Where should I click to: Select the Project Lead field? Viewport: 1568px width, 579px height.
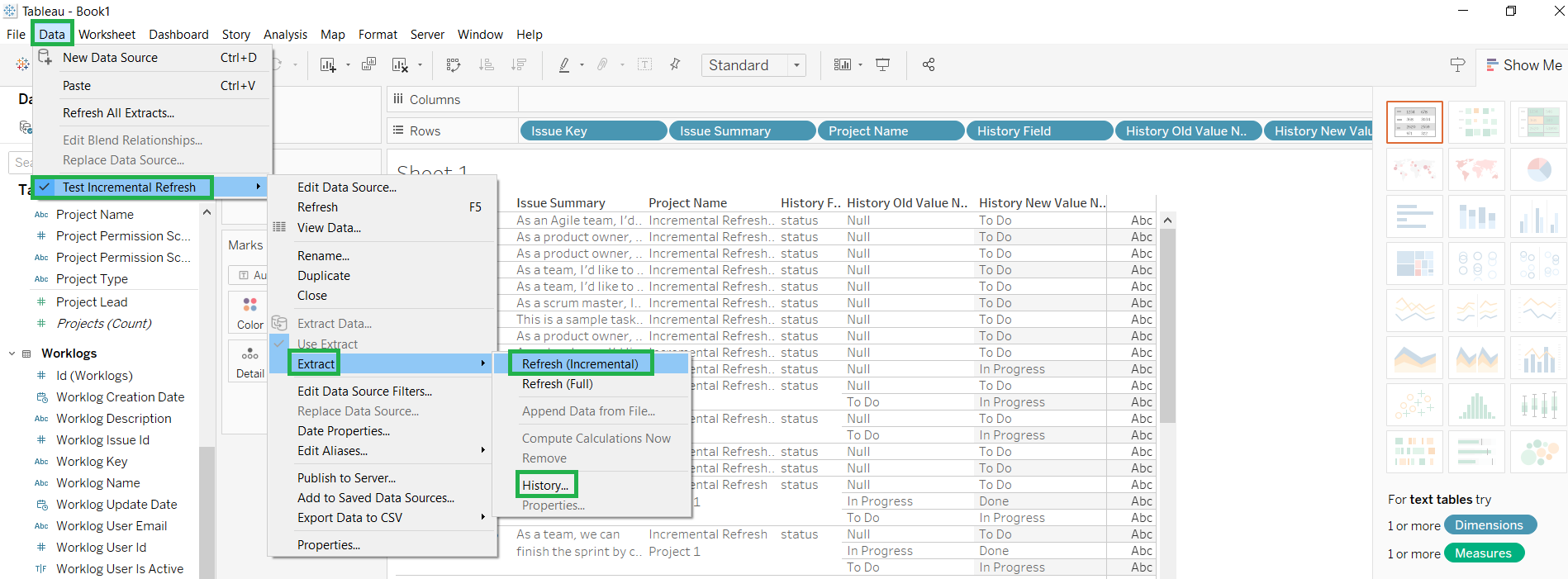[x=92, y=302]
